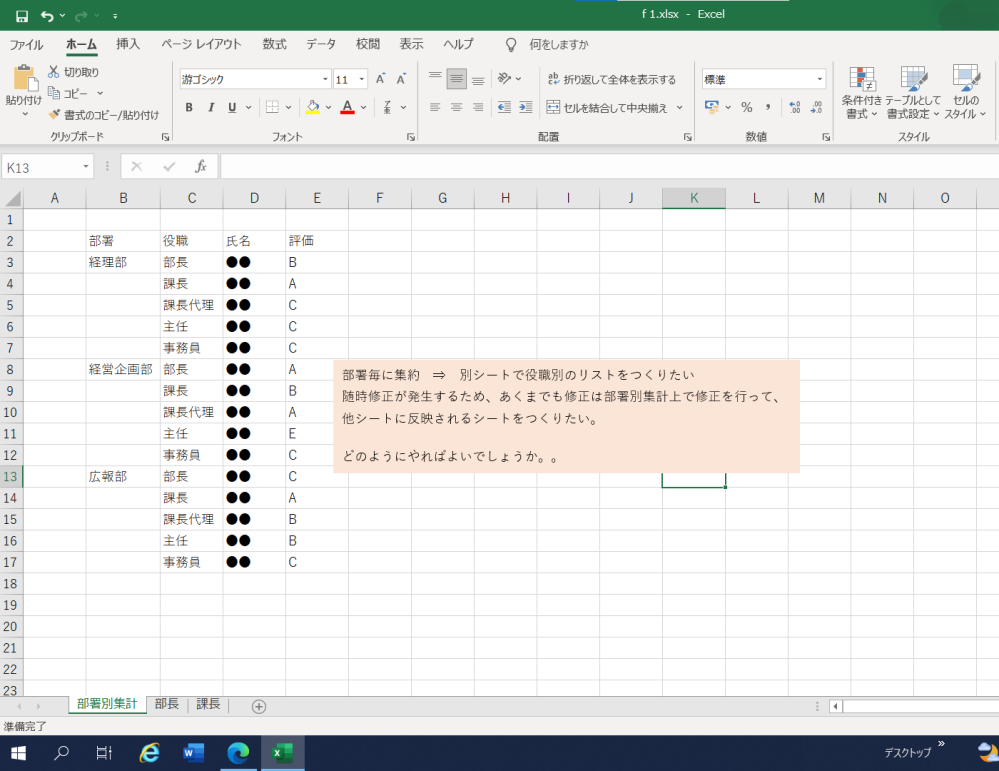Align text to bottom

pyautogui.click(x=478, y=79)
